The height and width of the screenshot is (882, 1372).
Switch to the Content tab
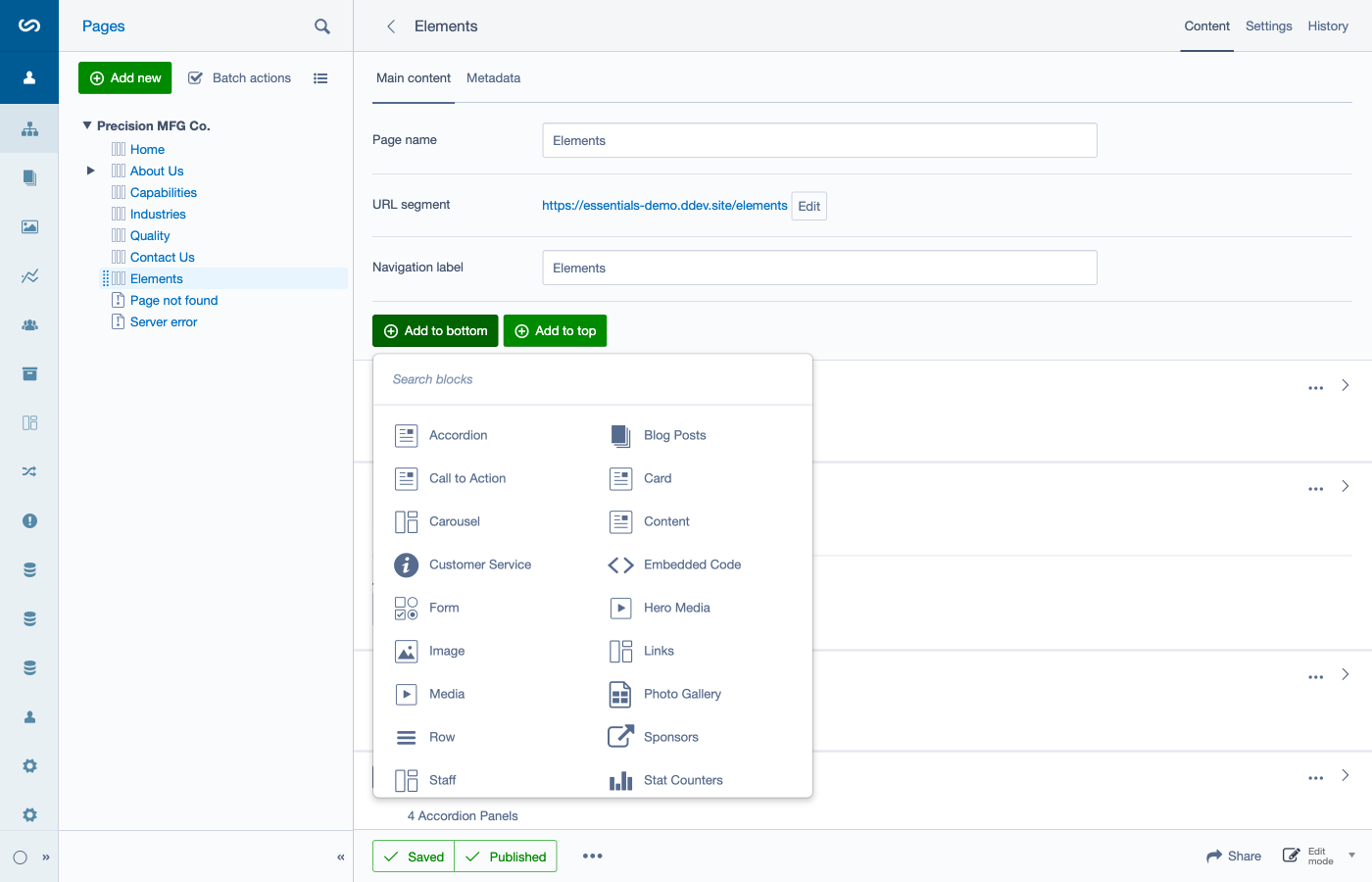pyautogui.click(x=1206, y=26)
